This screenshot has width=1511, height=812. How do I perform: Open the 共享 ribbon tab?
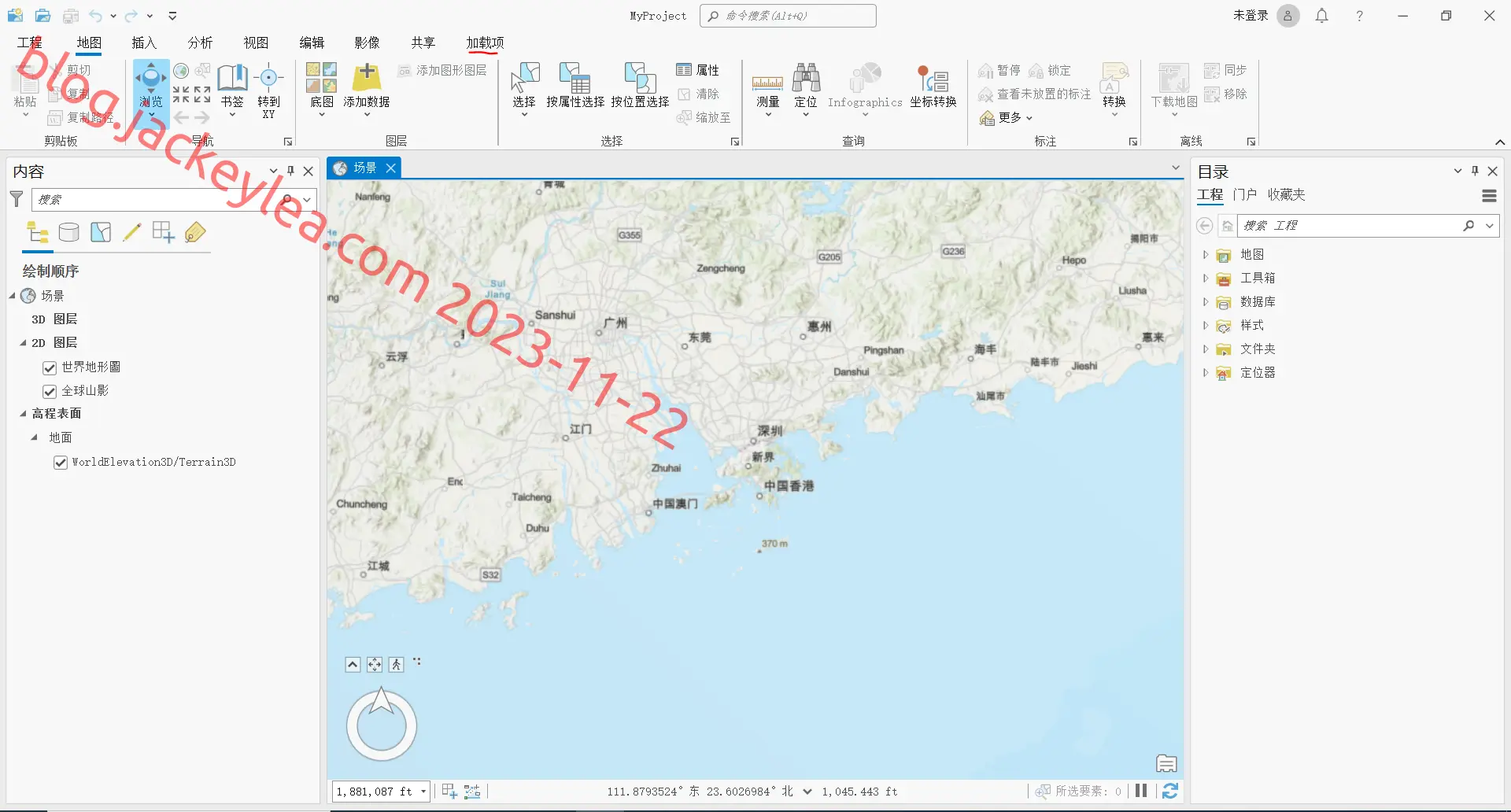coord(423,42)
